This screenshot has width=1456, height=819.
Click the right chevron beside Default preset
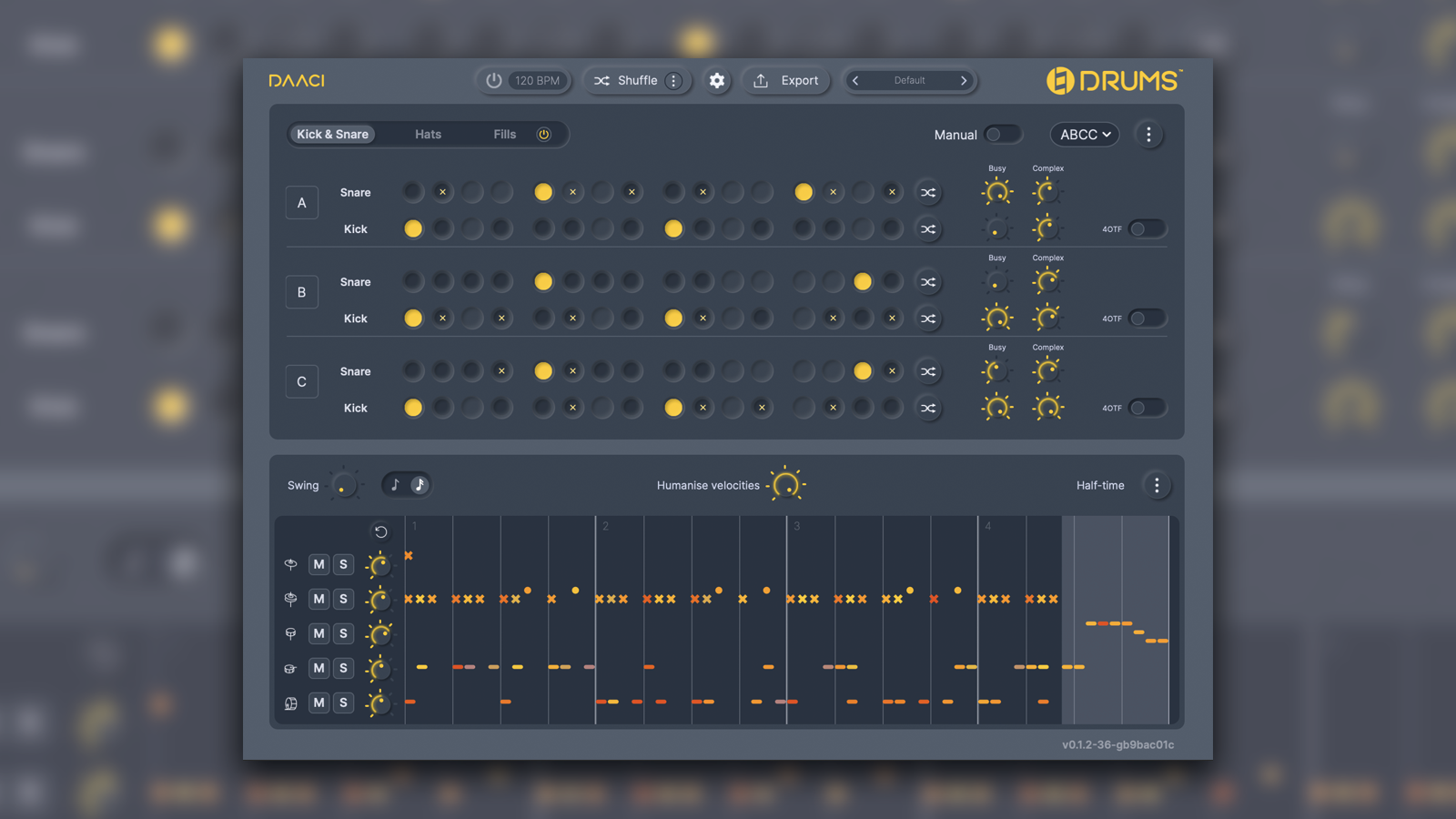coord(964,80)
